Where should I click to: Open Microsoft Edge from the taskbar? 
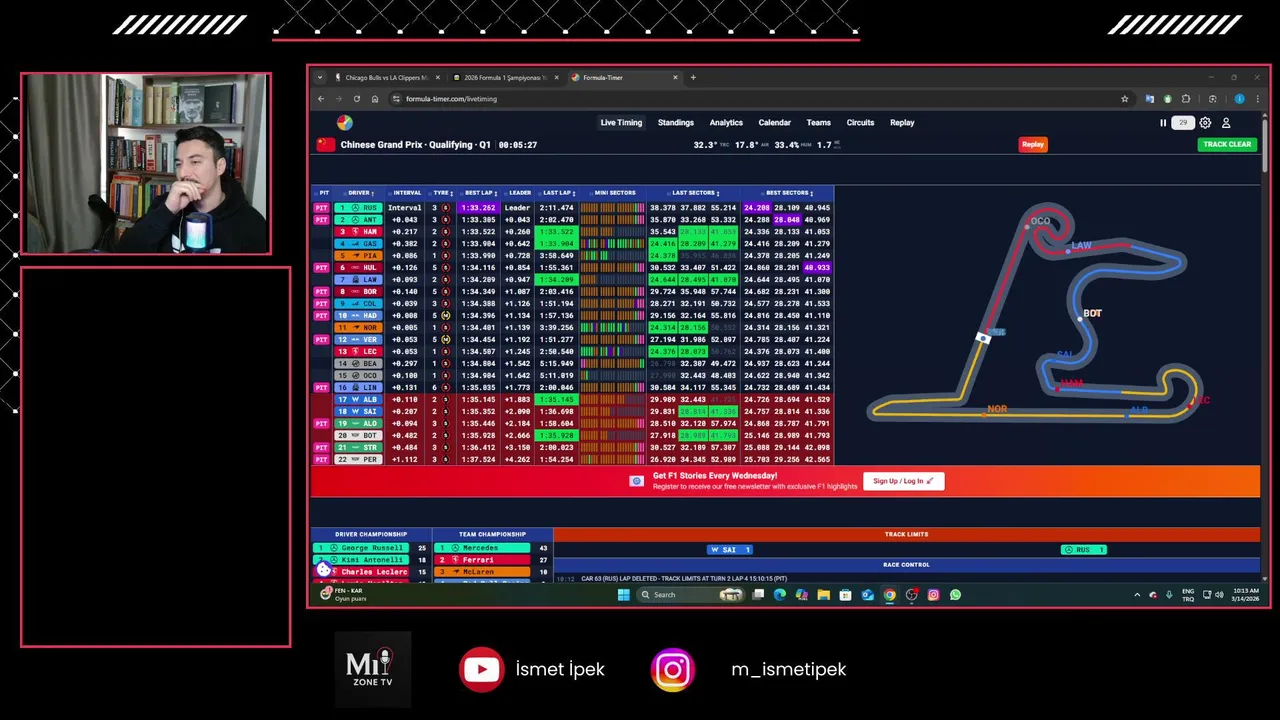coord(780,595)
